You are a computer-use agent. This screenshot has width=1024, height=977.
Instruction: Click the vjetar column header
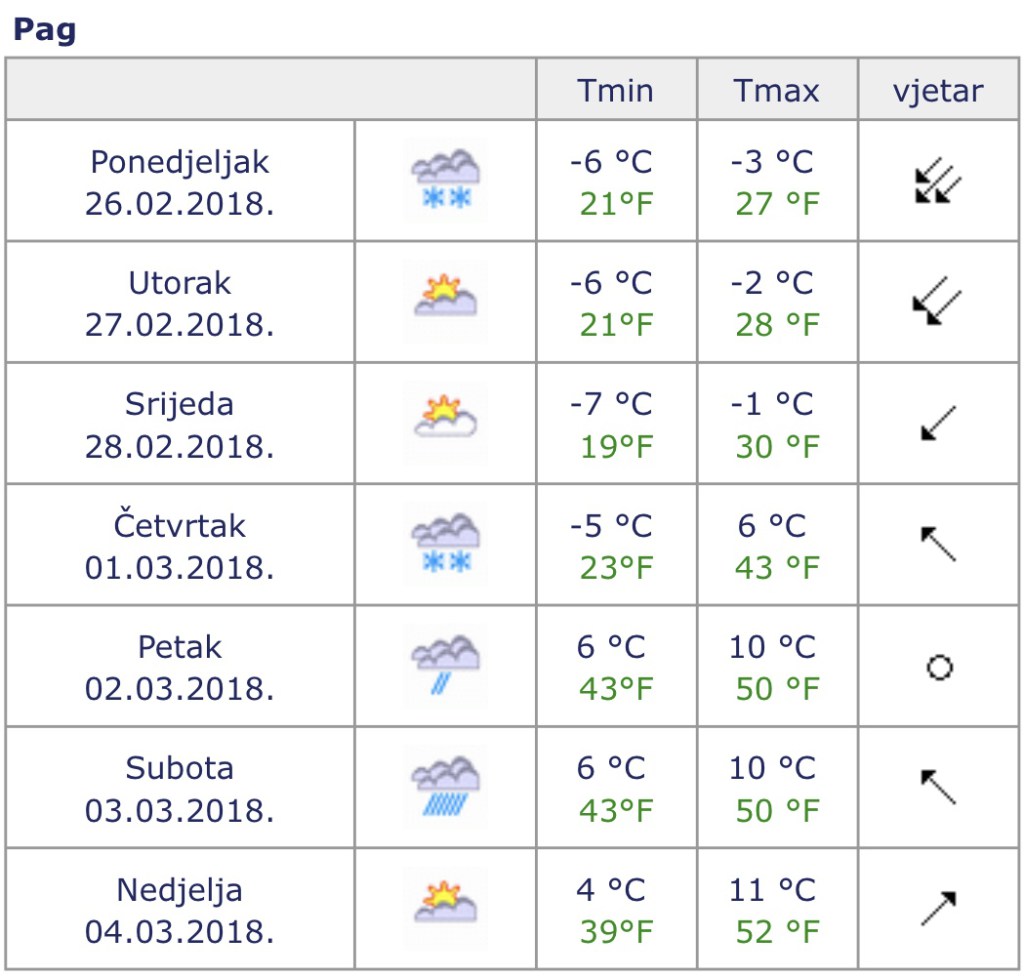click(938, 91)
